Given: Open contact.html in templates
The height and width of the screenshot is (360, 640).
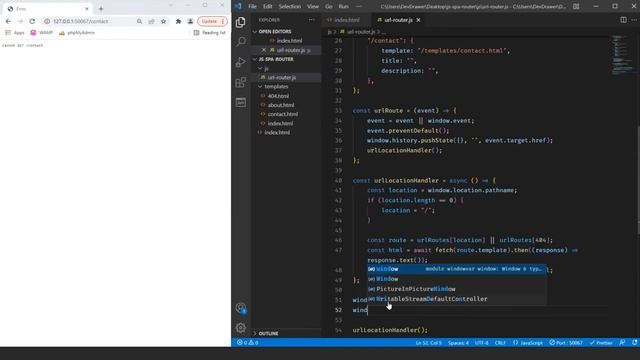Looking at the screenshot, I should 282,114.
